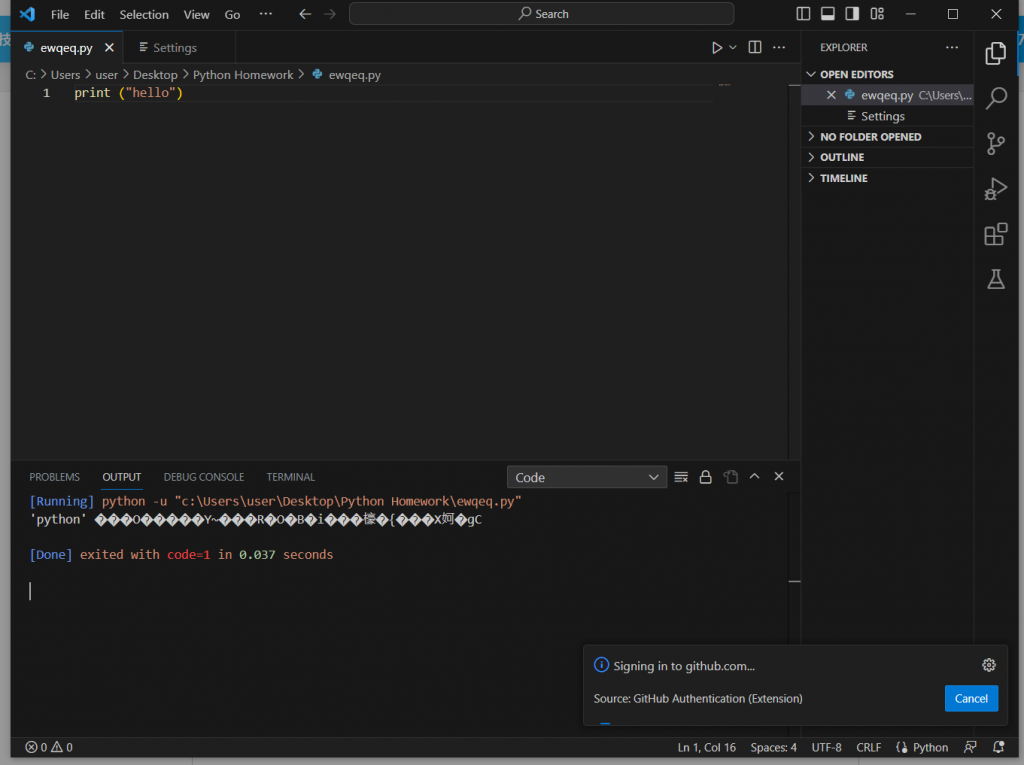
Task: Open the Go menu
Action: 232,14
